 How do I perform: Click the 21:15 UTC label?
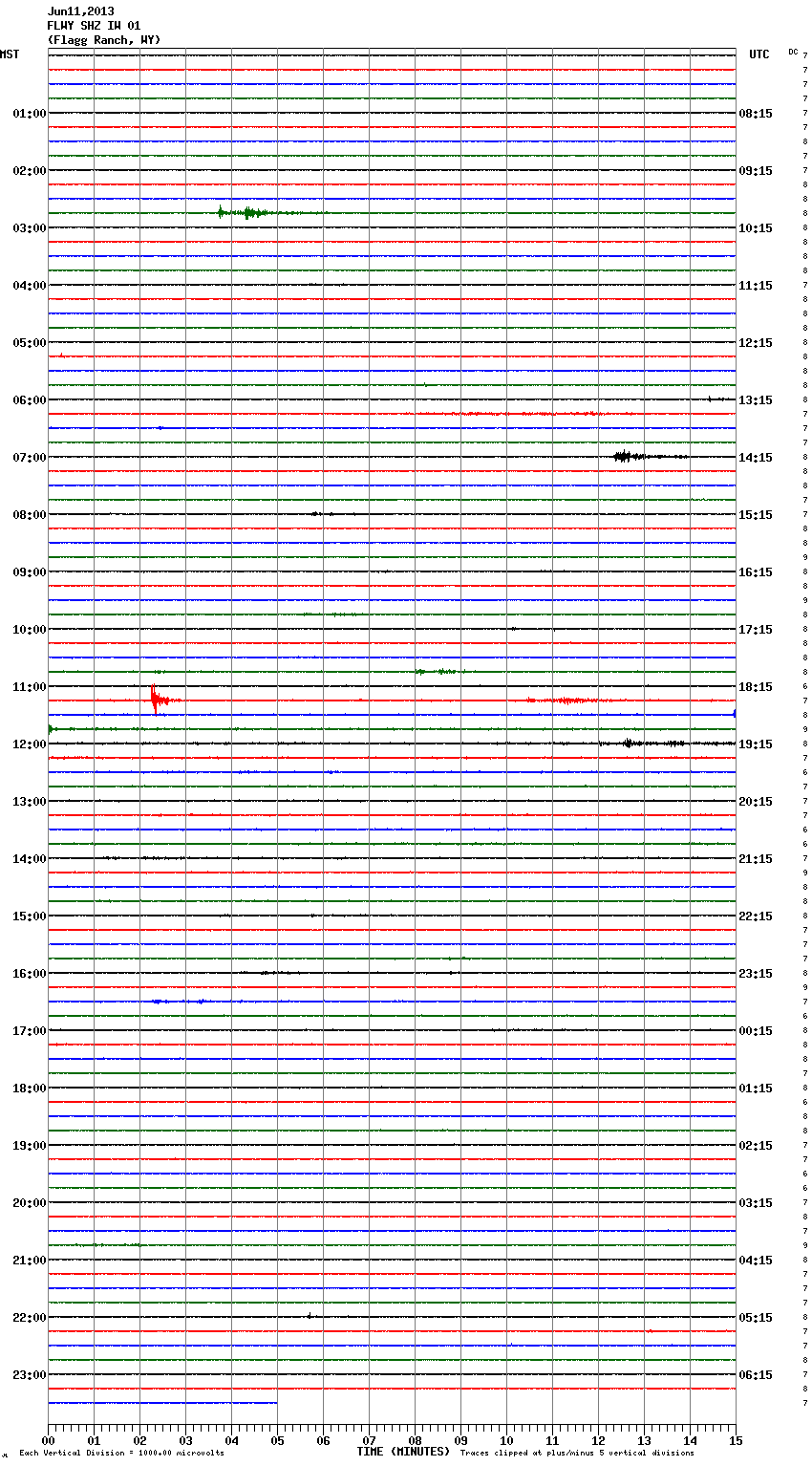point(756,859)
